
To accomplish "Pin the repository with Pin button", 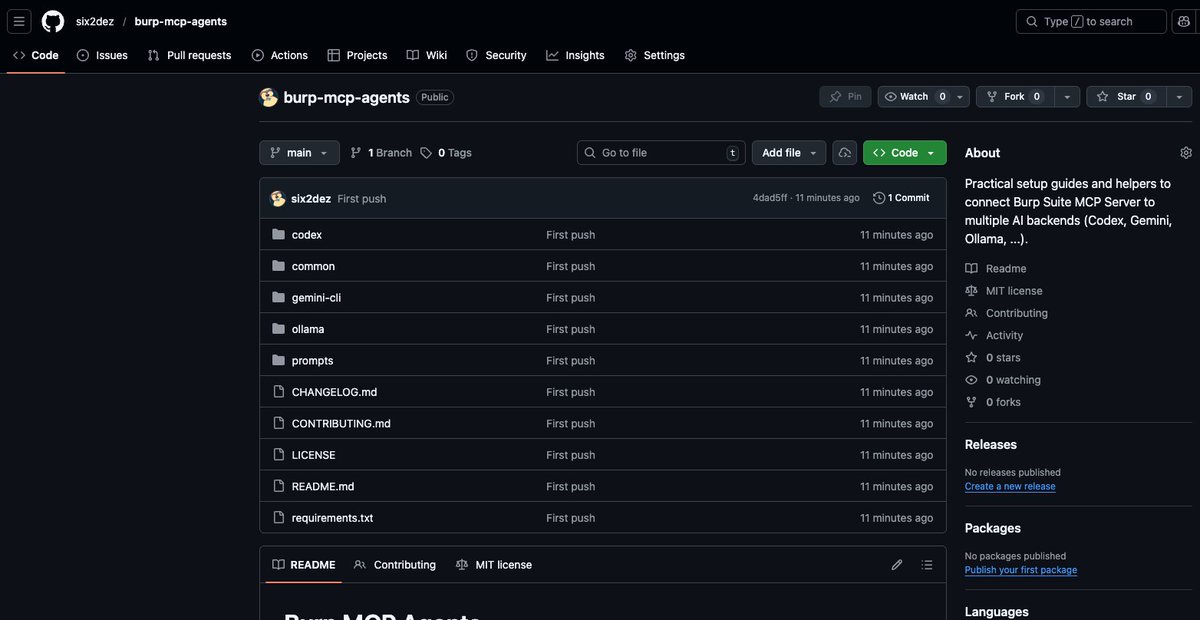I will coord(845,97).
